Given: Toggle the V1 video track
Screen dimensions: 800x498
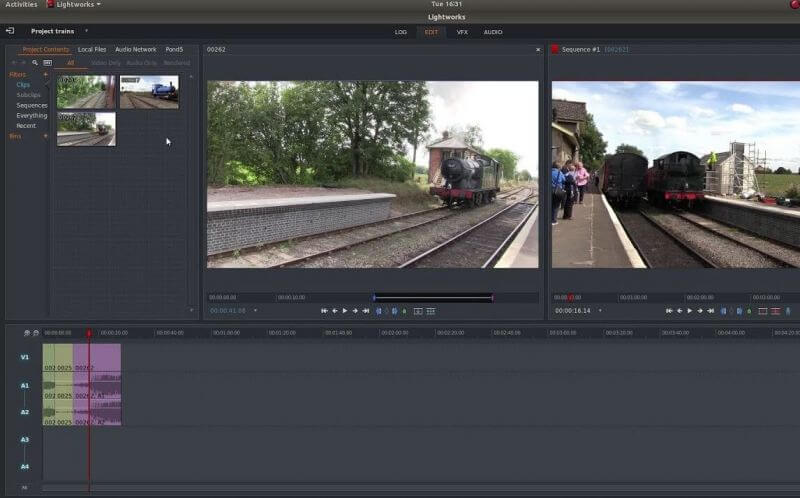Looking at the screenshot, I should (25, 357).
